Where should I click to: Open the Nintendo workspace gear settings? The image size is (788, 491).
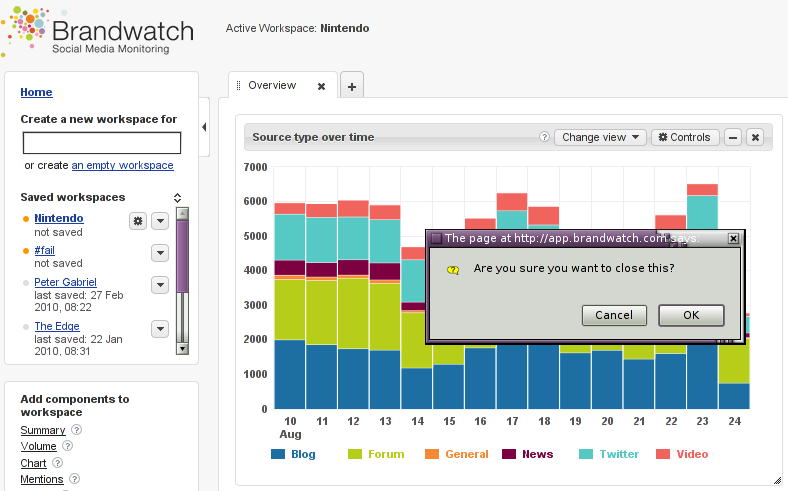138,221
